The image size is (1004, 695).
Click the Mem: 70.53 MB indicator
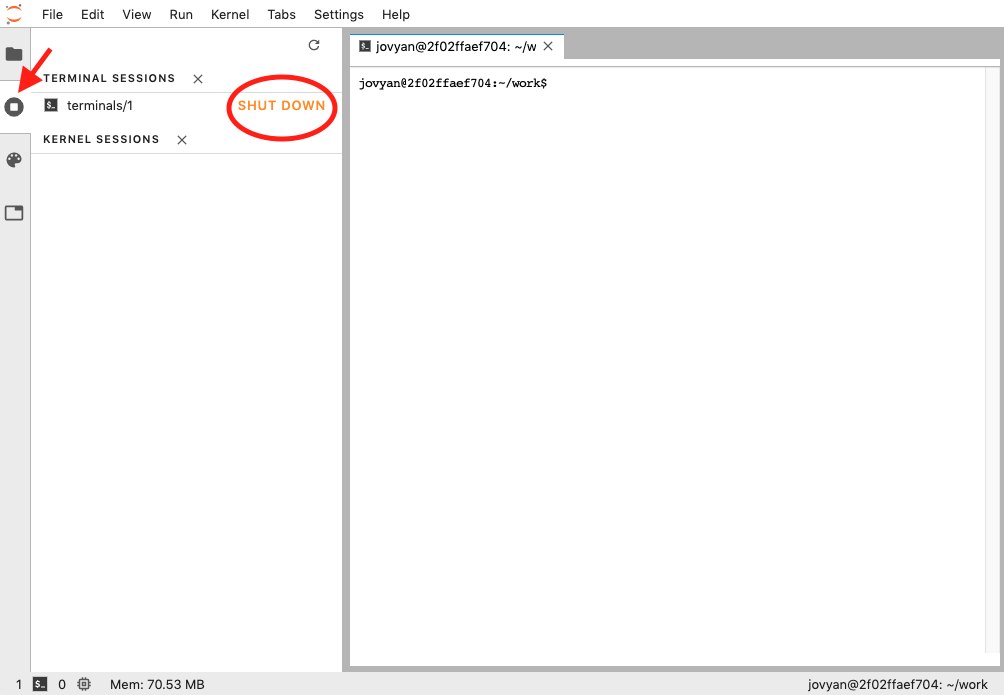(x=155, y=684)
